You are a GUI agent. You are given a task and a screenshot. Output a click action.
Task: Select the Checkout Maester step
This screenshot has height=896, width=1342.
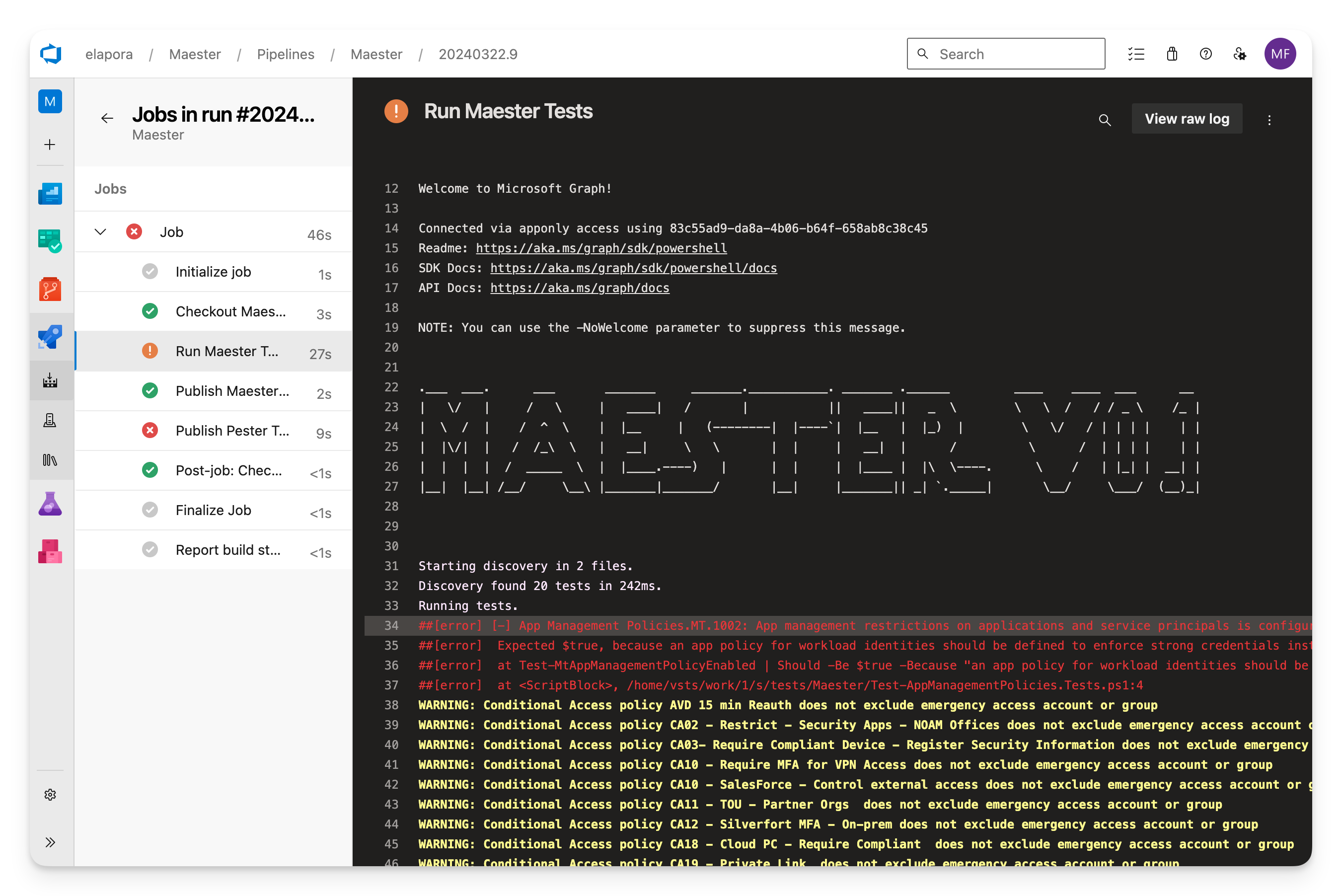click(x=230, y=311)
